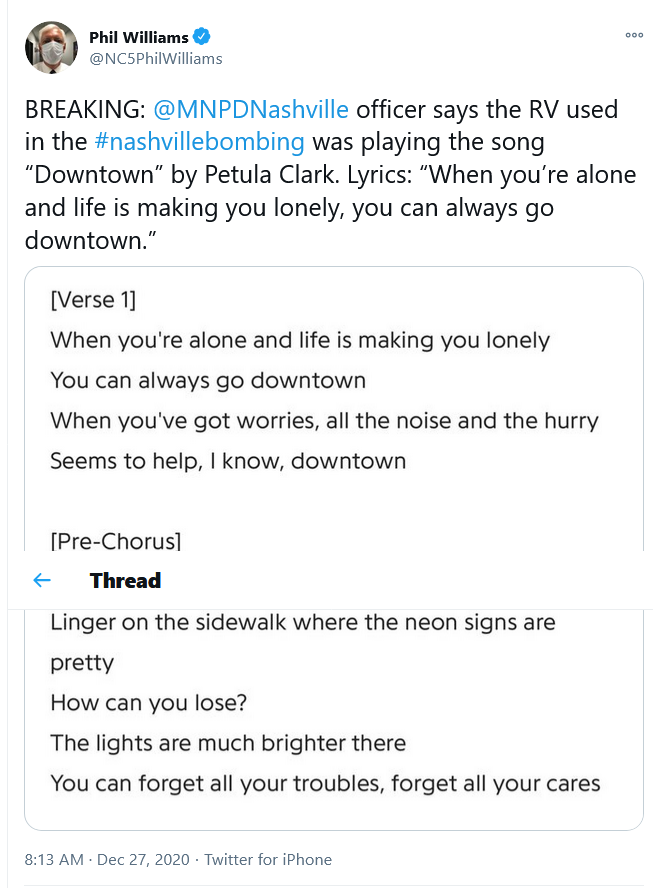This screenshot has width=653, height=888.
Task: Click the [Pre-Chorus] label in the lyrics image
Action: (115, 541)
